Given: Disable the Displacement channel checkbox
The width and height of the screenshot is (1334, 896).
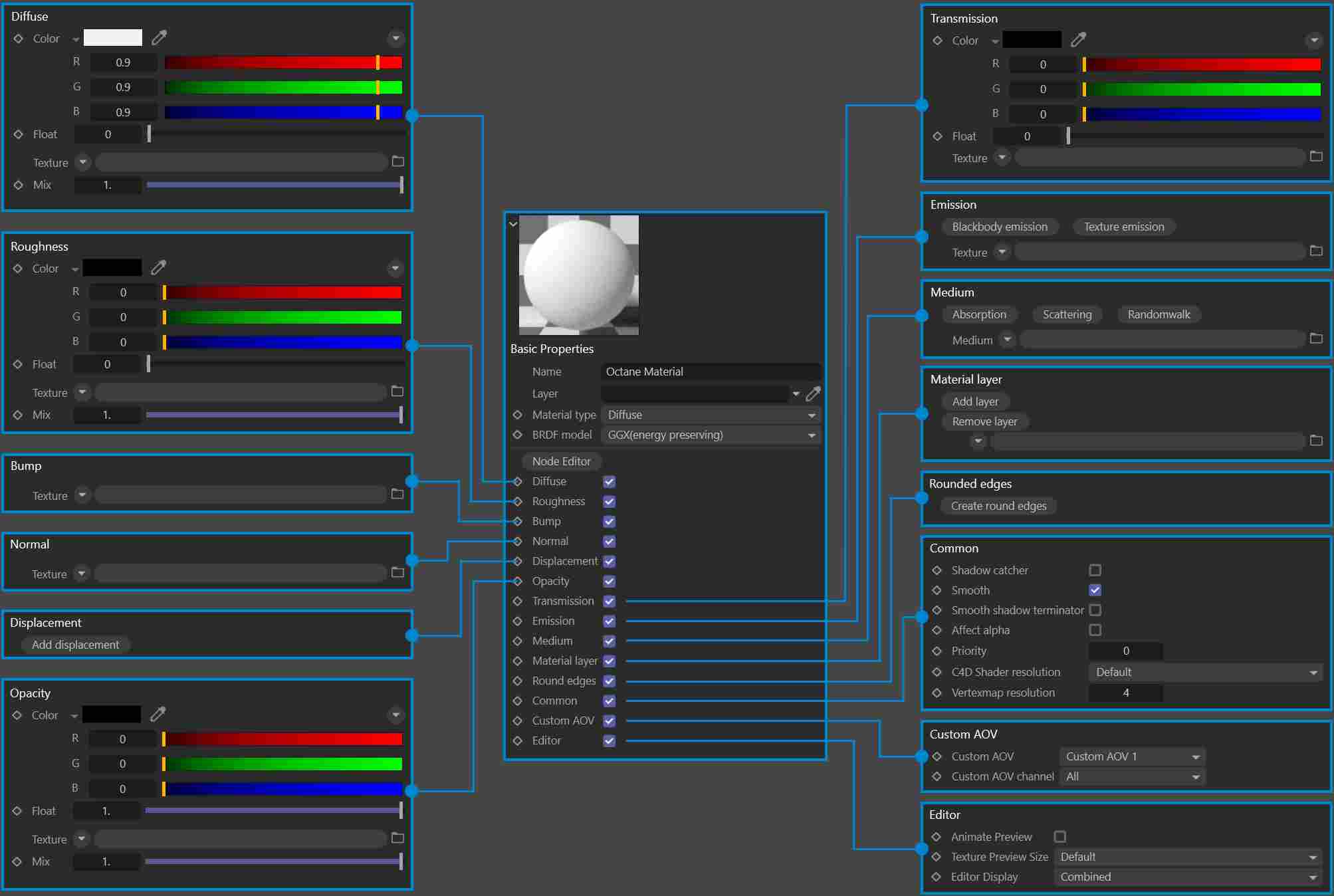Looking at the screenshot, I should [x=609, y=561].
